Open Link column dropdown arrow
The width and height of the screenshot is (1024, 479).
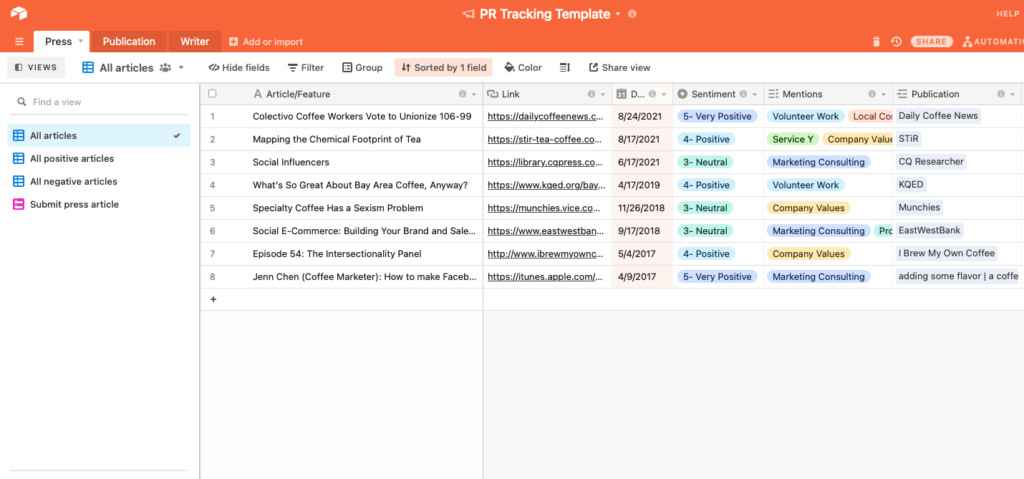point(602,94)
